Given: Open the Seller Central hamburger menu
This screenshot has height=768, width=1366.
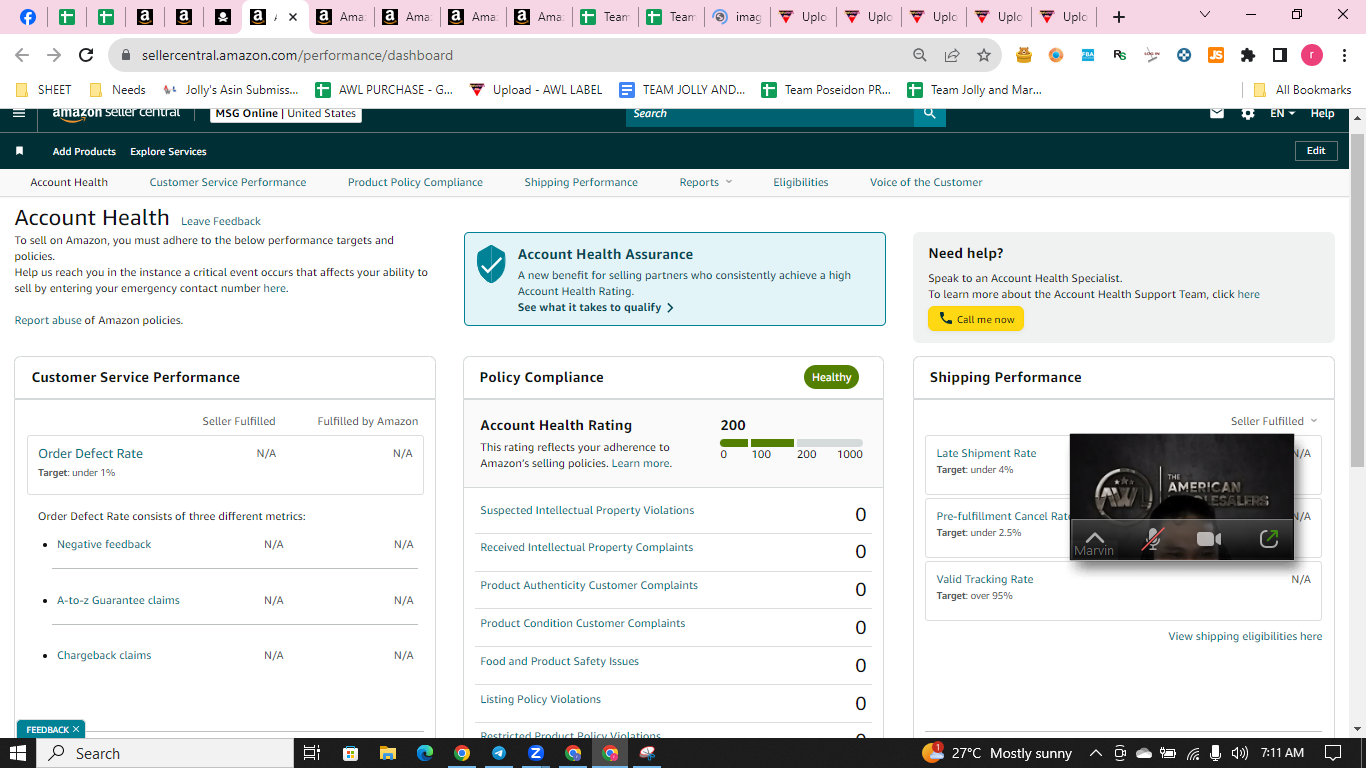Looking at the screenshot, I should 19,113.
